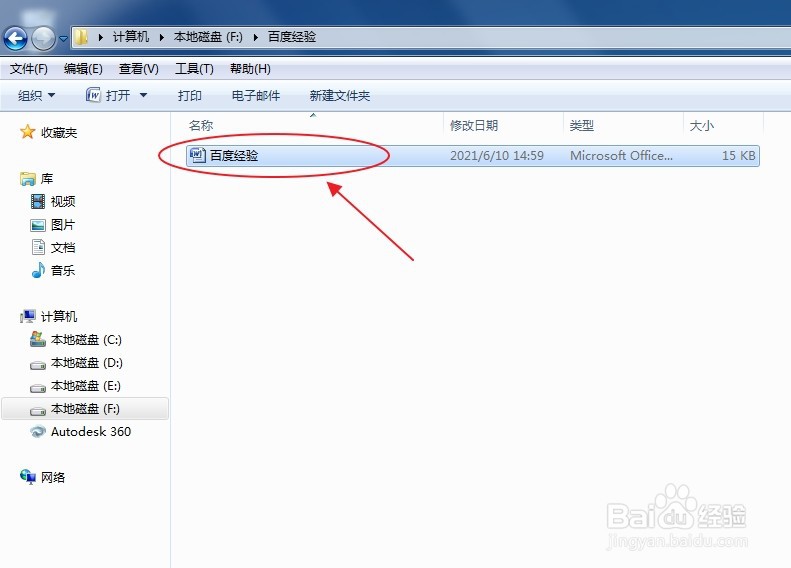Click the date 2021/6/10 14:59
Image resolution: width=791 pixels, height=568 pixels.
497,155
